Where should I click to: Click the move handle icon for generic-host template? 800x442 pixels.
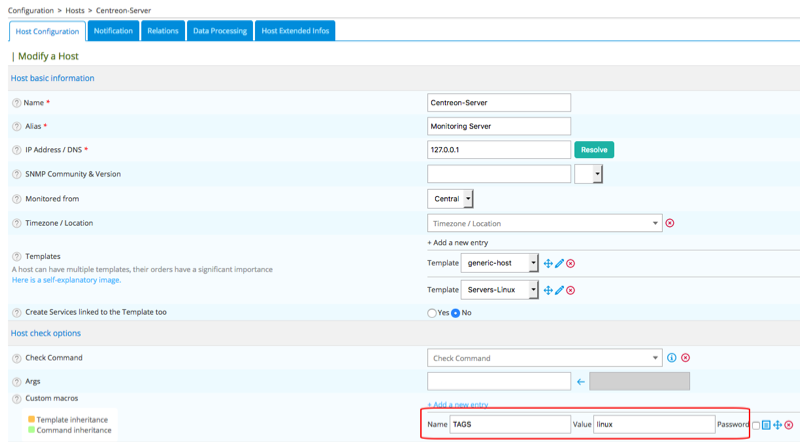click(x=548, y=264)
